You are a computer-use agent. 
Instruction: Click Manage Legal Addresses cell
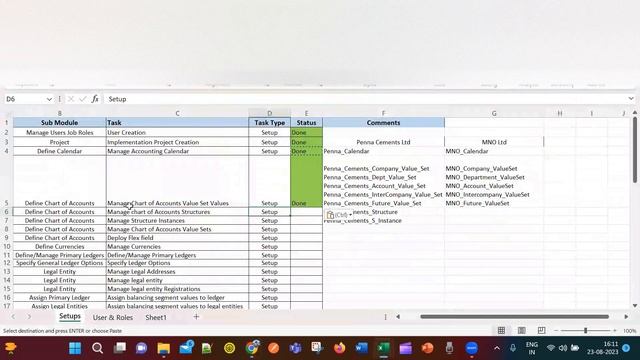[x=177, y=271]
